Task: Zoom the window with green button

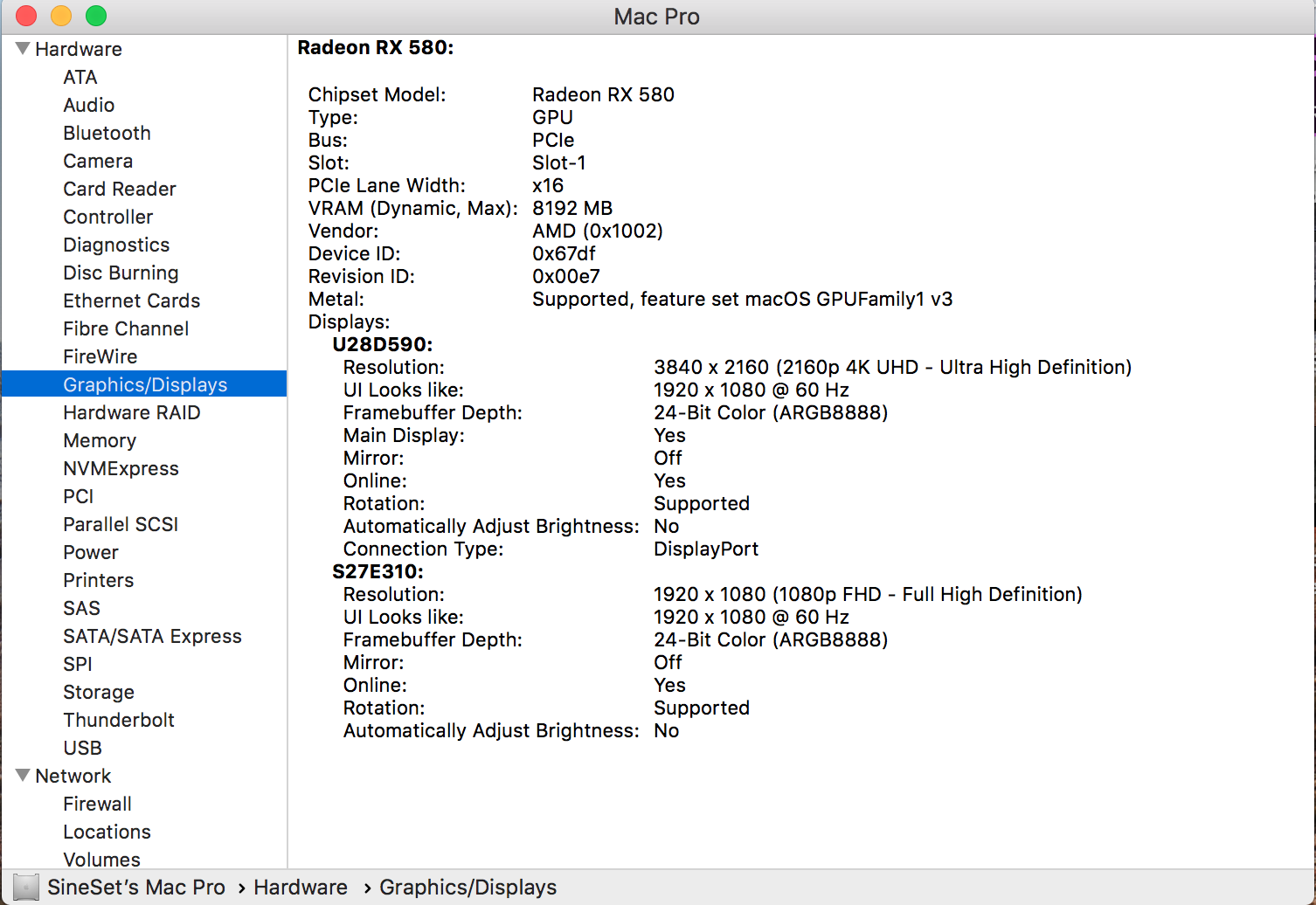Action: (x=96, y=16)
